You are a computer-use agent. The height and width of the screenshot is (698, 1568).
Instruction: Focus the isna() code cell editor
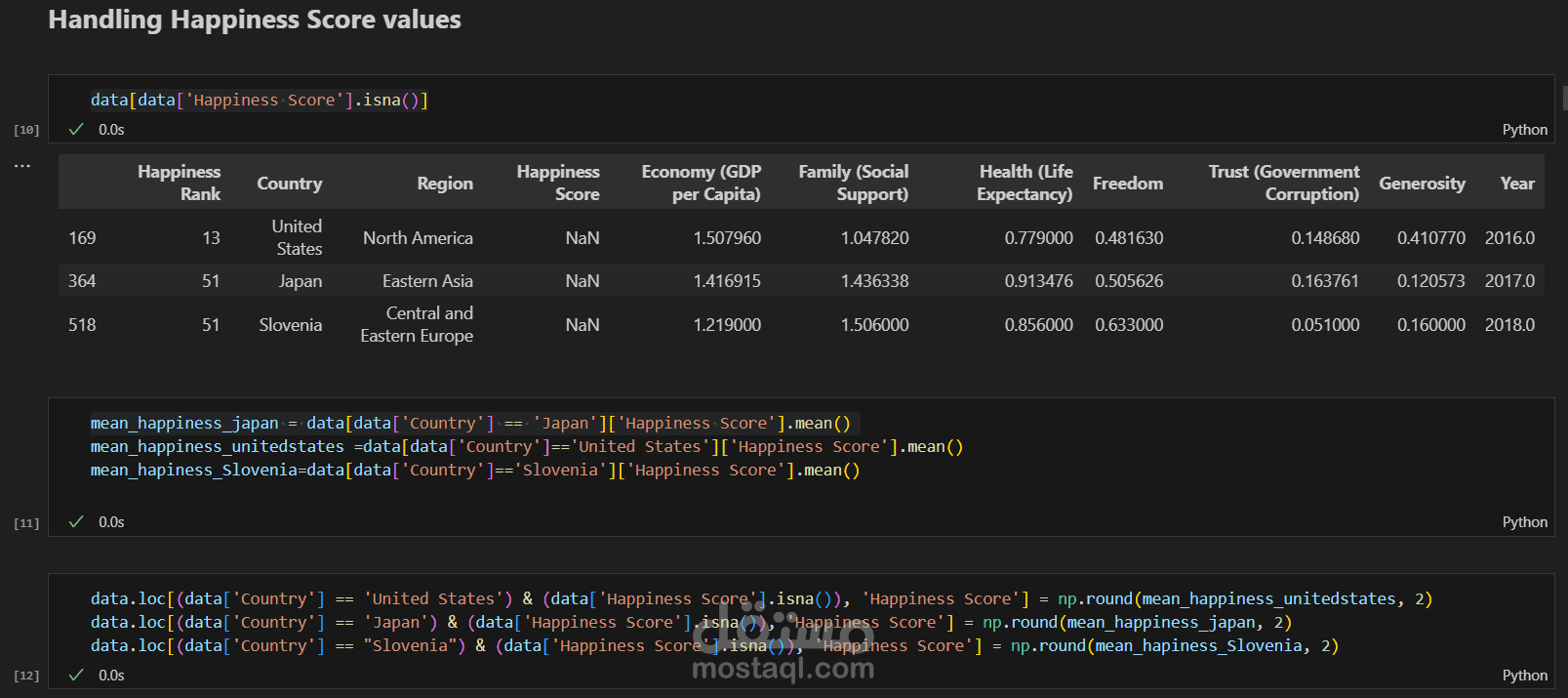point(585,100)
